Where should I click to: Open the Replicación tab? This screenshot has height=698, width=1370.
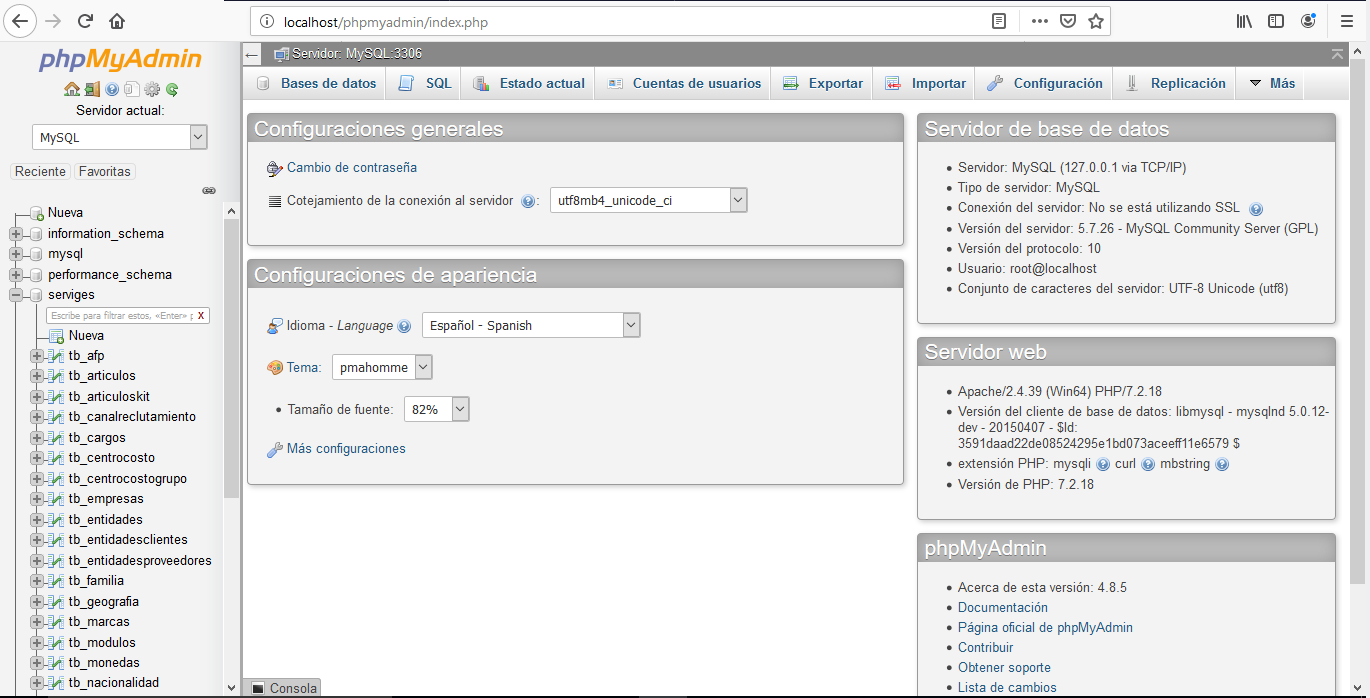pyautogui.click(x=1175, y=84)
